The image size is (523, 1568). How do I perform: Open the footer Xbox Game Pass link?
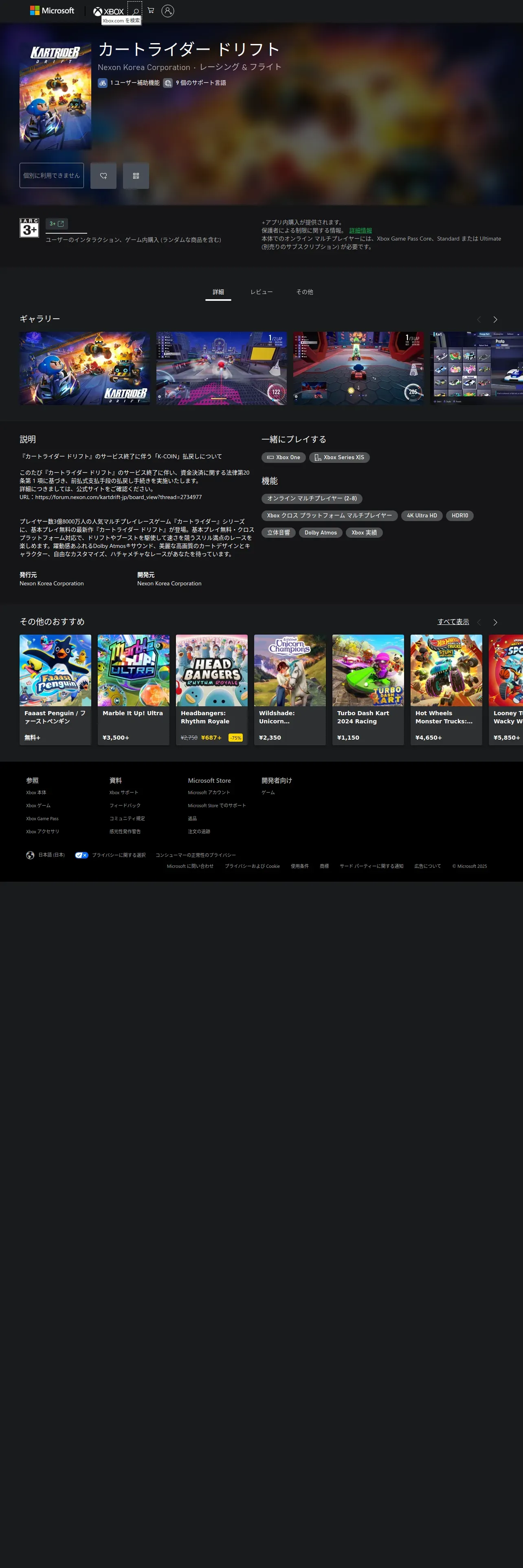(42, 819)
